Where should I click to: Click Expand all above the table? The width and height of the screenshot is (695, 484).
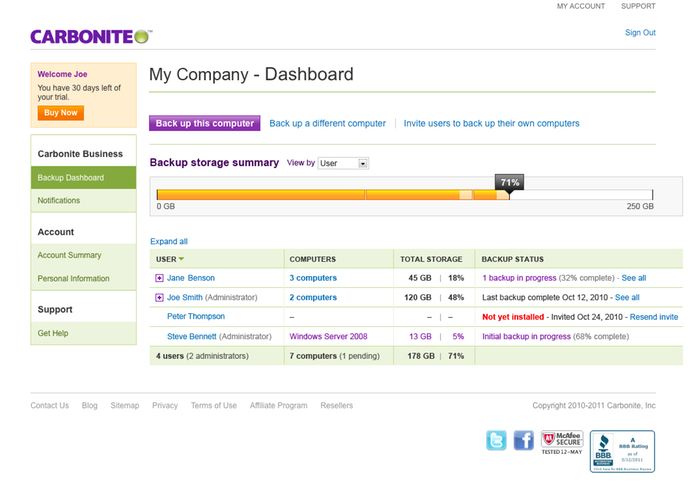(169, 241)
